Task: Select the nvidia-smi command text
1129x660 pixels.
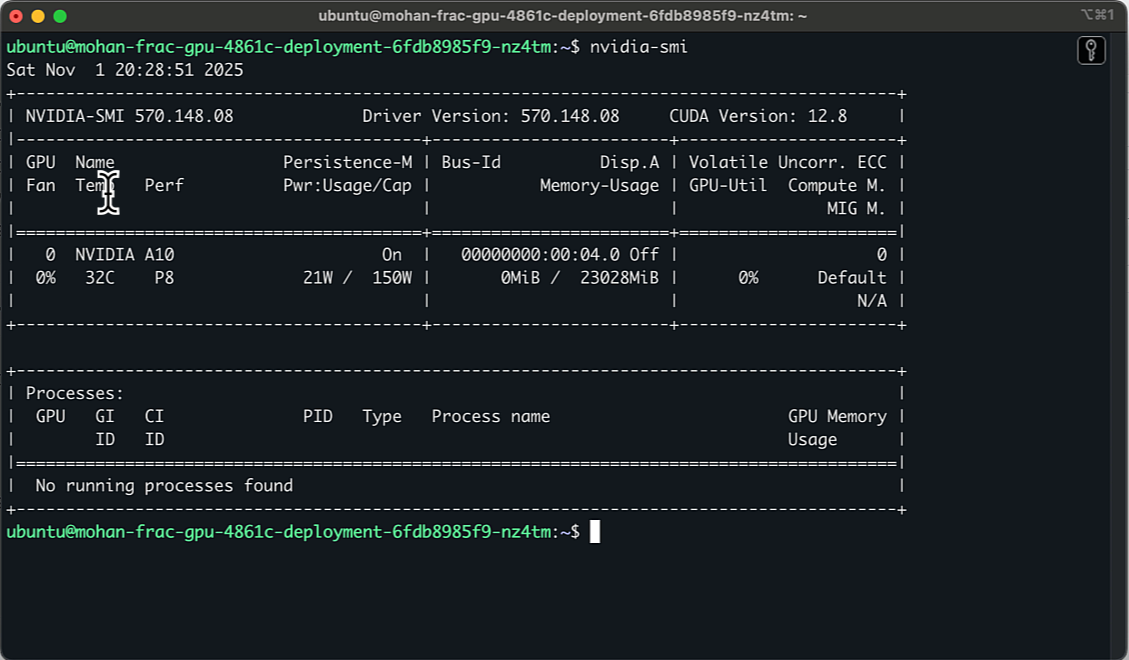Action: [x=637, y=46]
